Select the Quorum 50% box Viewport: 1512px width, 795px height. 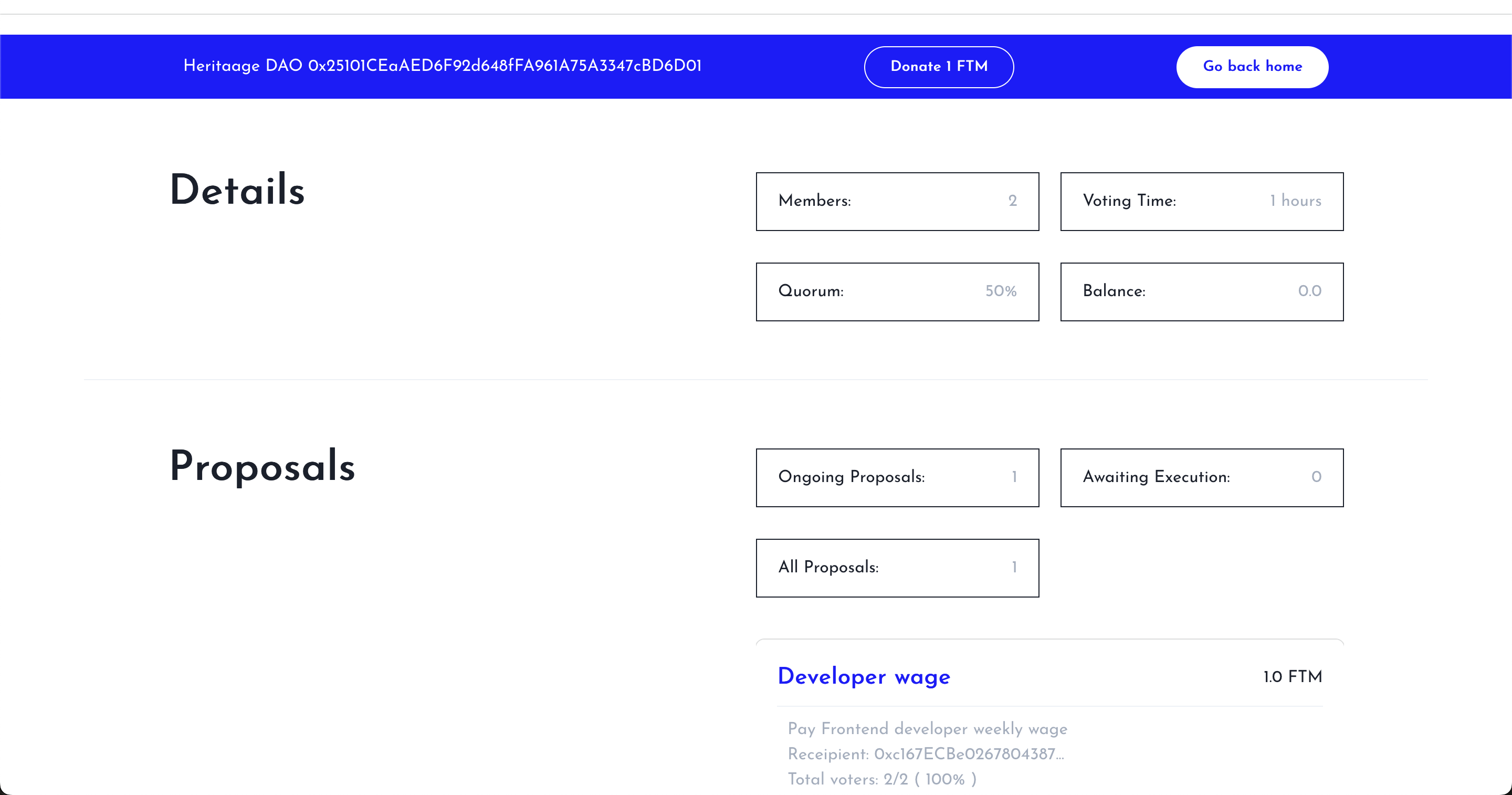point(897,291)
